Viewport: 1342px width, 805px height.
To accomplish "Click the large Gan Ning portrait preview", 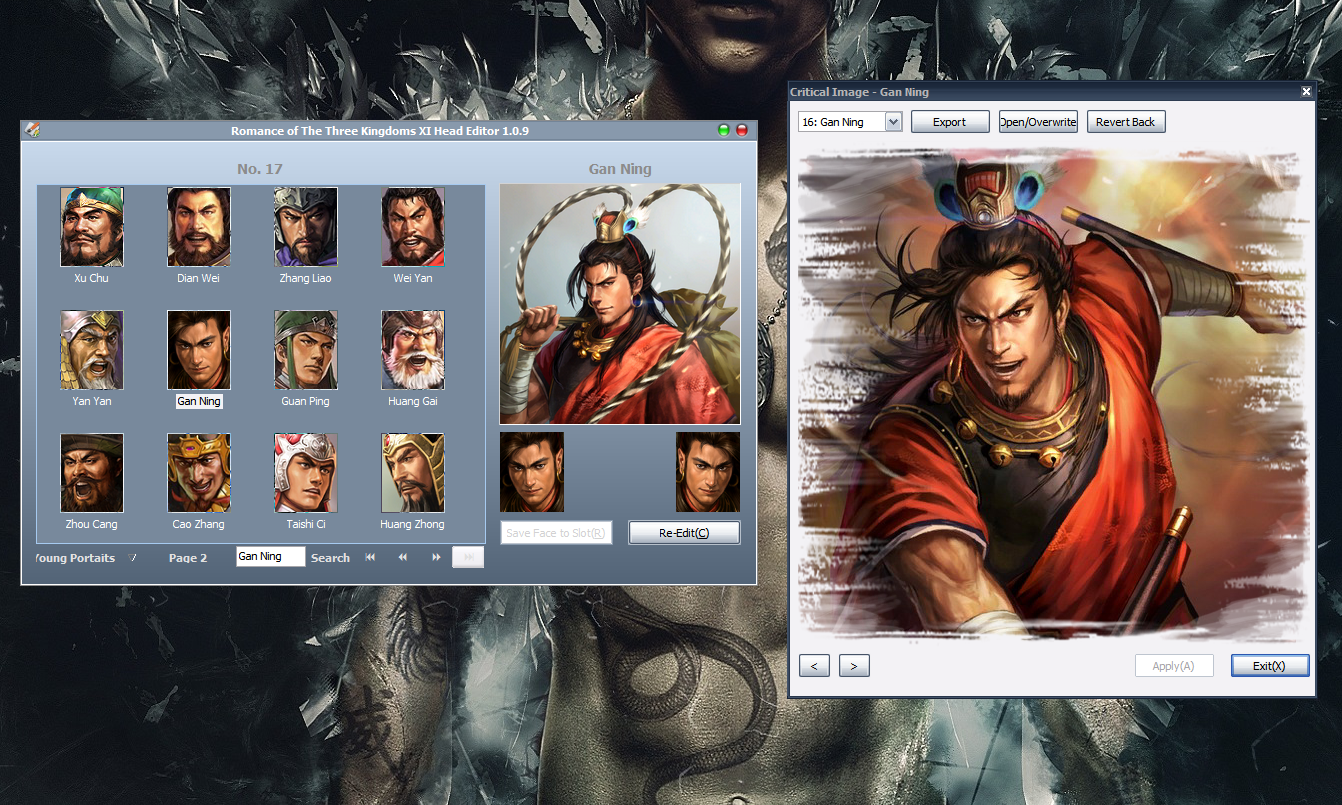I will [620, 304].
